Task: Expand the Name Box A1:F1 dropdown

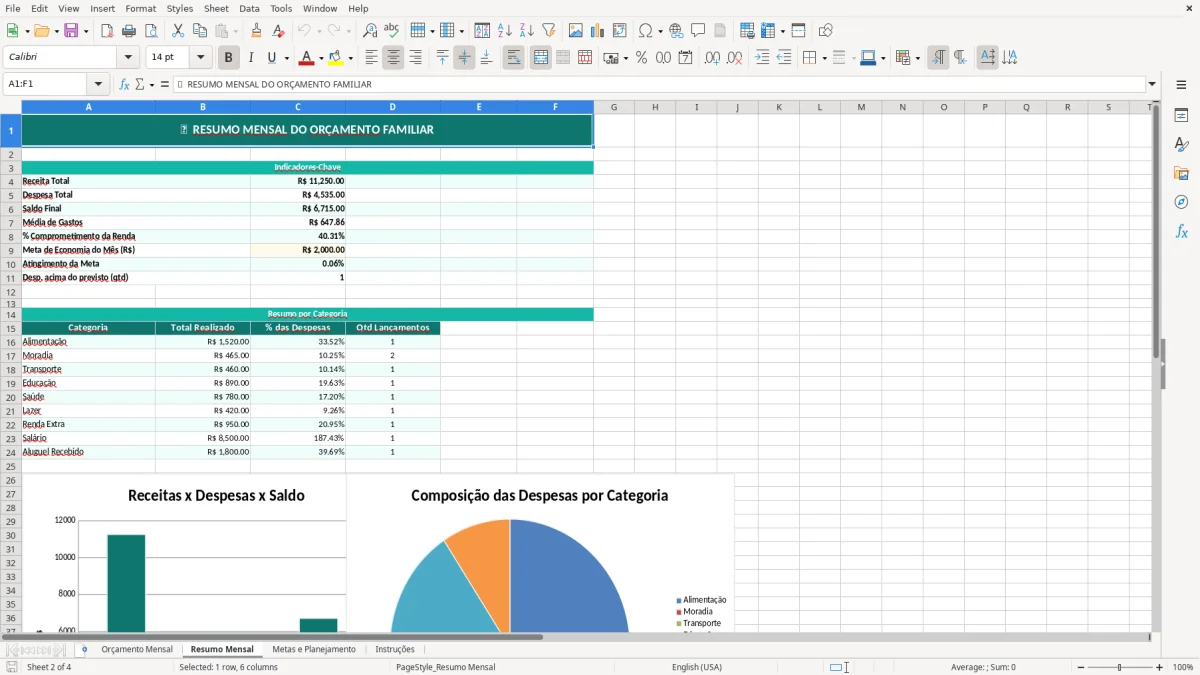Action: click(98, 84)
